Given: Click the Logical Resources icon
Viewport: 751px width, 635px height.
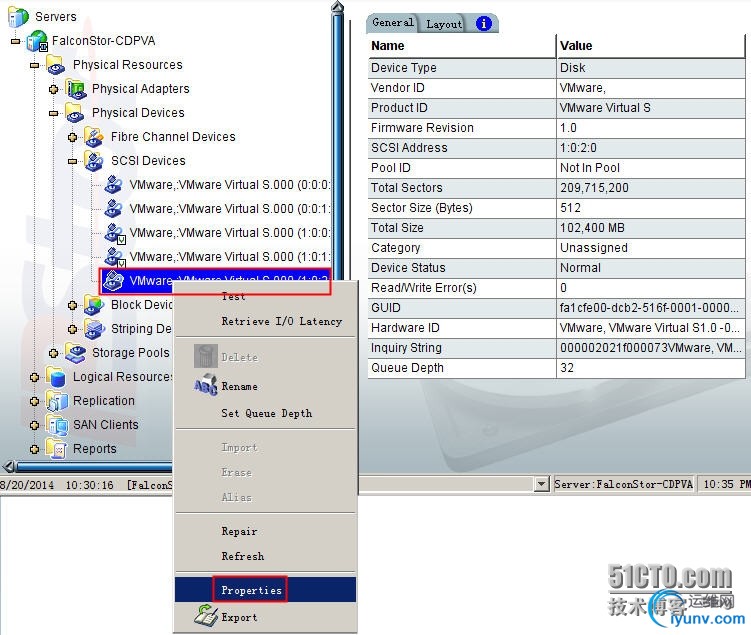Looking at the screenshot, I should coord(56,377).
